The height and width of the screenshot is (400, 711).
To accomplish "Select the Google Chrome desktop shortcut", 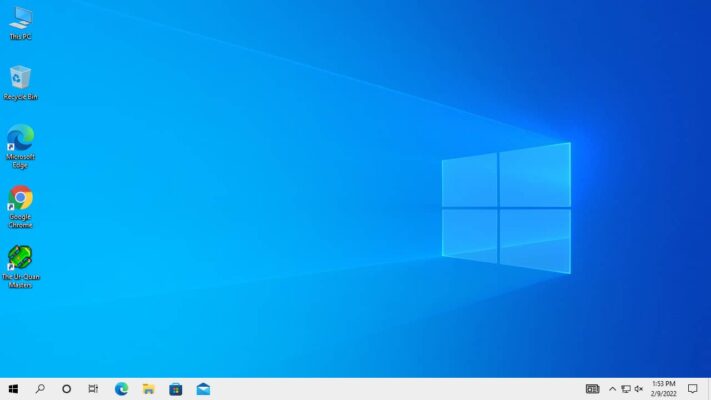I will tap(20, 198).
